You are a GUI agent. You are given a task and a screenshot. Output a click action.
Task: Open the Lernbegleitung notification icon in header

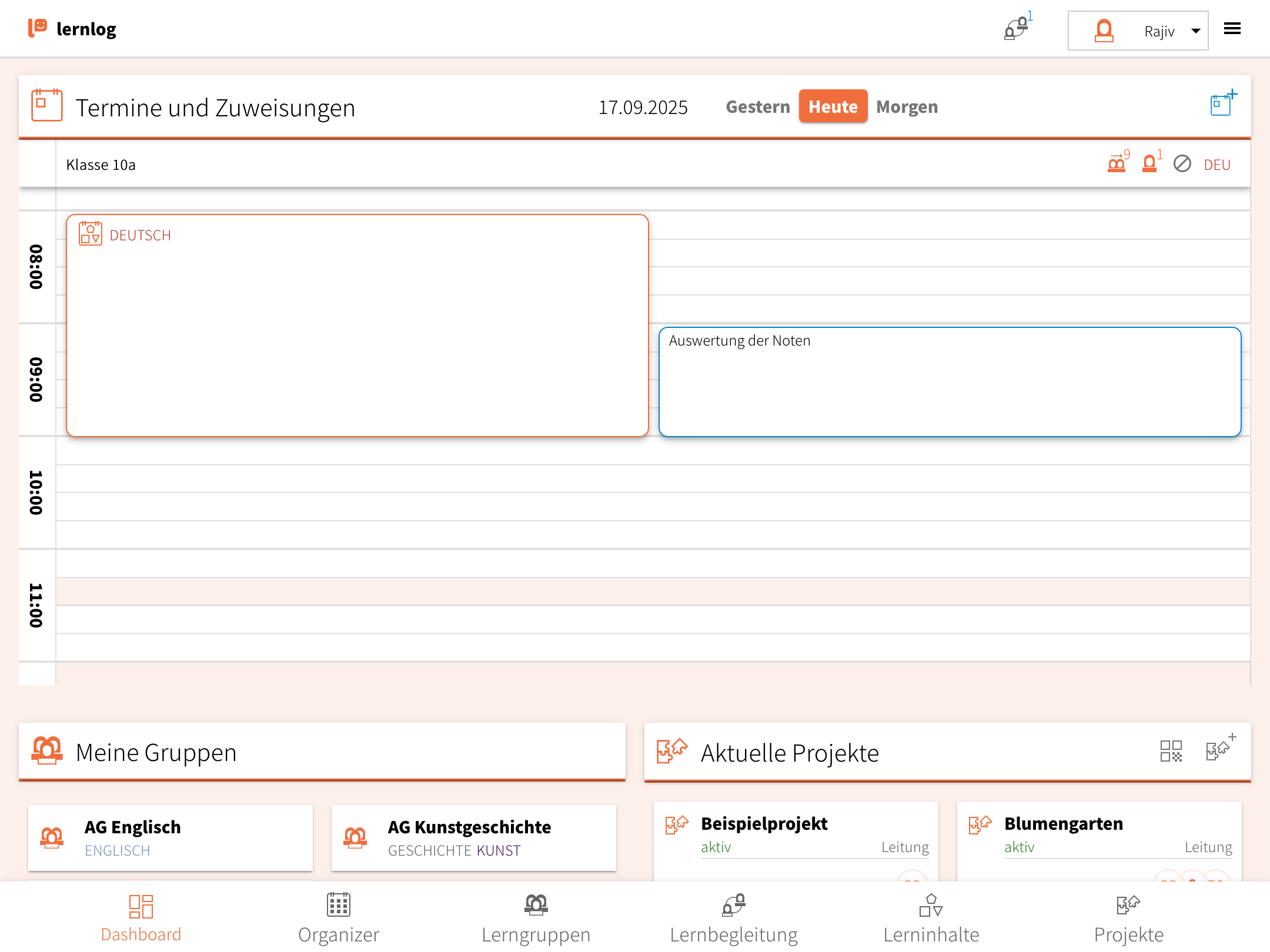point(1016,29)
